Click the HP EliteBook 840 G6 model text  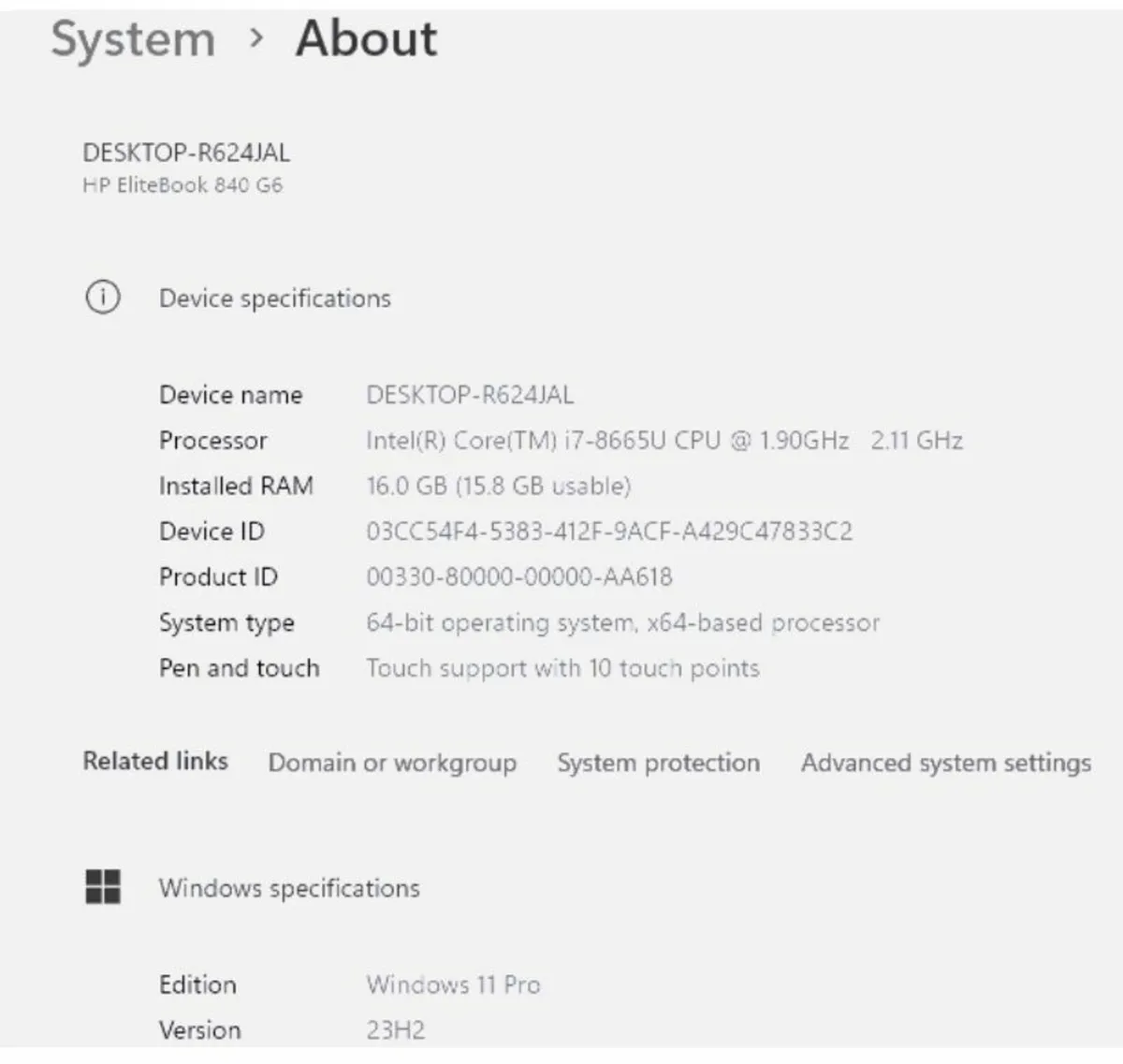[x=182, y=185]
